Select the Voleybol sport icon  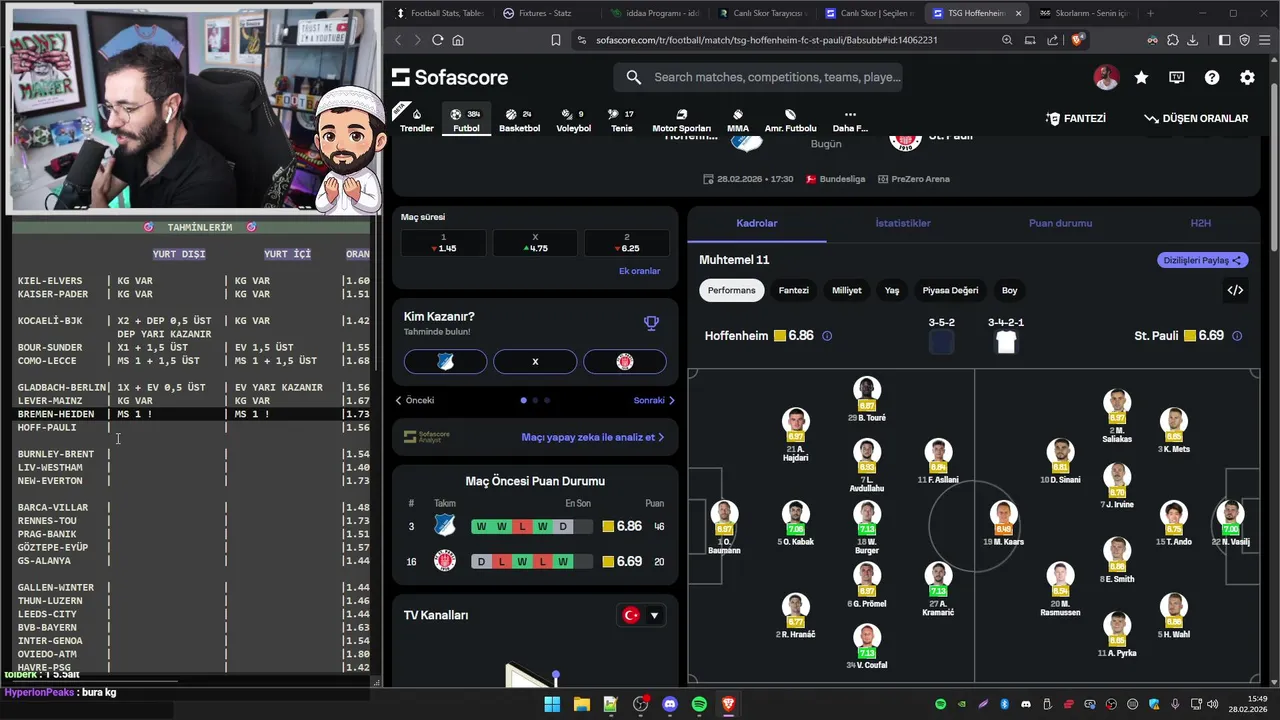tap(574, 120)
